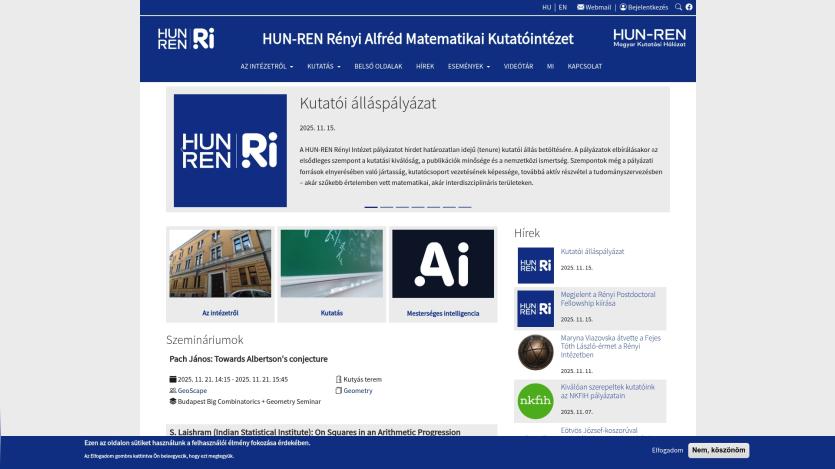Screen dimensions: 835x469
Task: Click the Bejelentkezés user icon
Action: coord(623,7)
